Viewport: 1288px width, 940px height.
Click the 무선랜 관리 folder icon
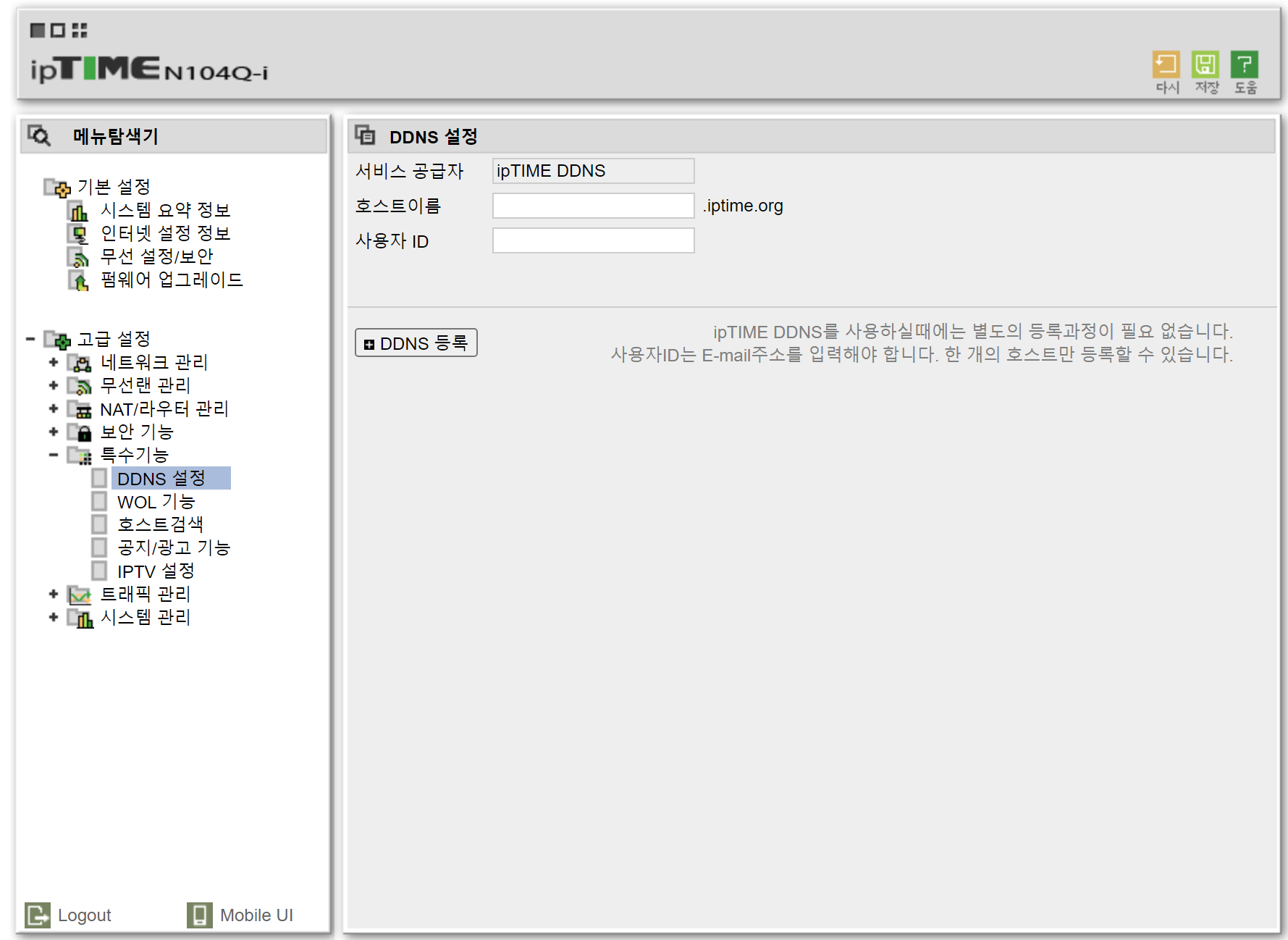80,386
